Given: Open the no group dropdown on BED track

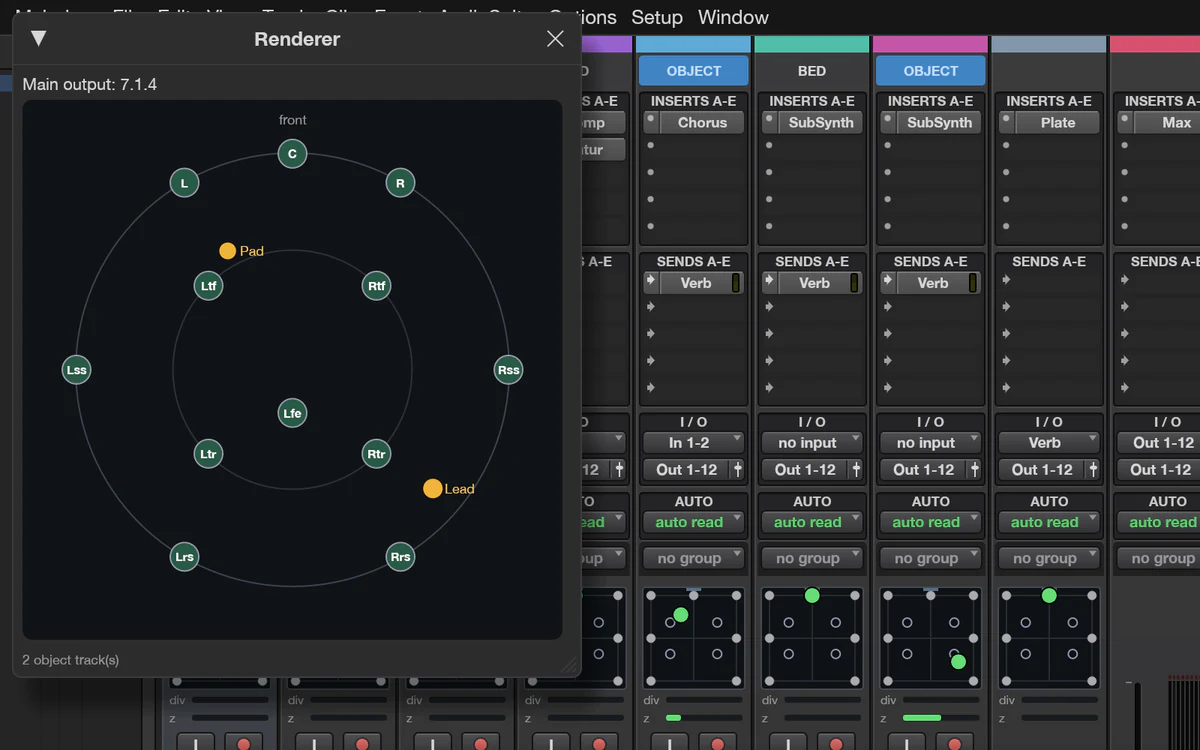Looking at the screenshot, I should pyautogui.click(x=812, y=558).
